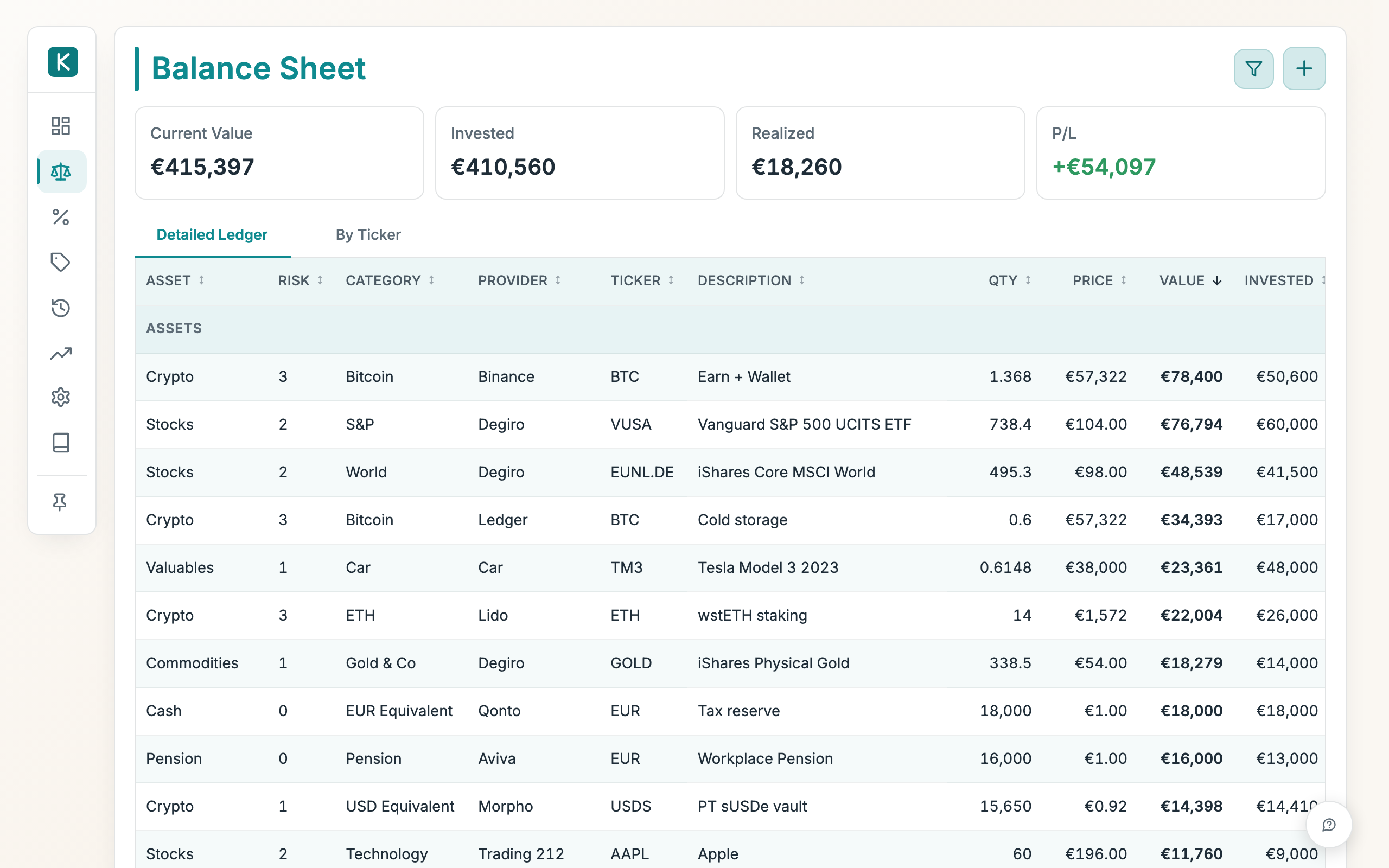Open the dashboard grid icon in sidebar

pos(61,126)
